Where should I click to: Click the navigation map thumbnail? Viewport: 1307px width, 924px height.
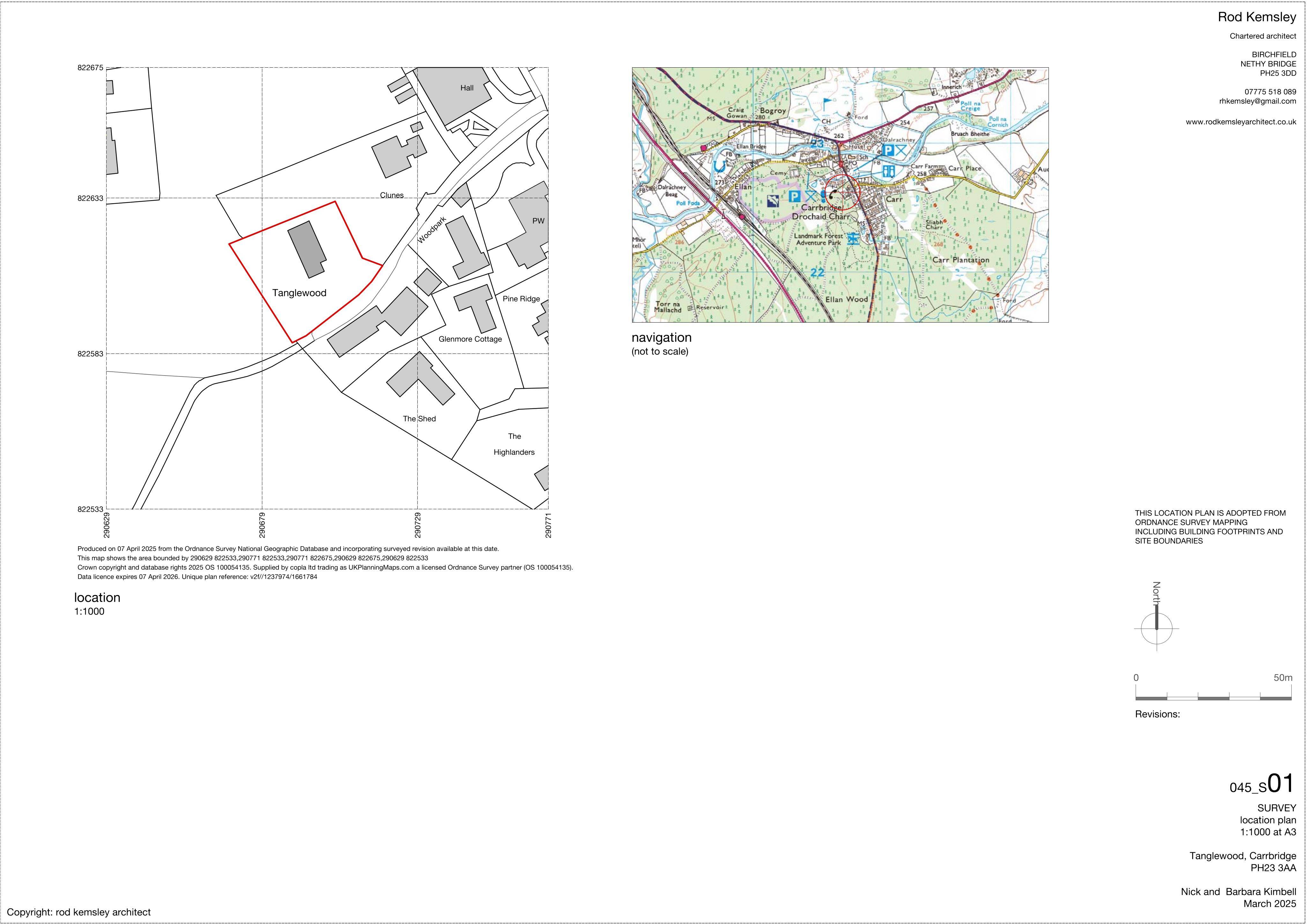point(840,195)
